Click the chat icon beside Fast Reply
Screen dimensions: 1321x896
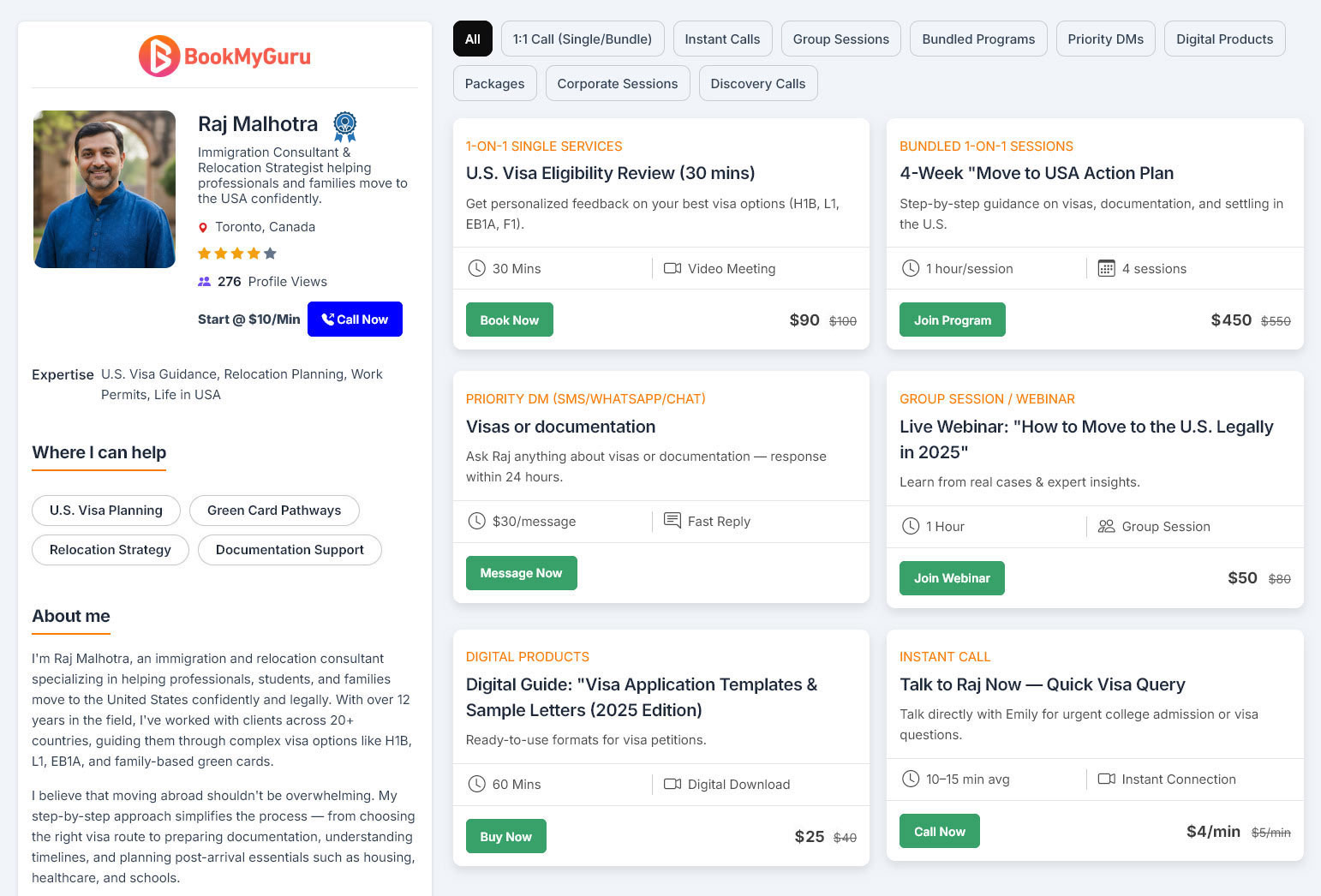click(x=672, y=521)
